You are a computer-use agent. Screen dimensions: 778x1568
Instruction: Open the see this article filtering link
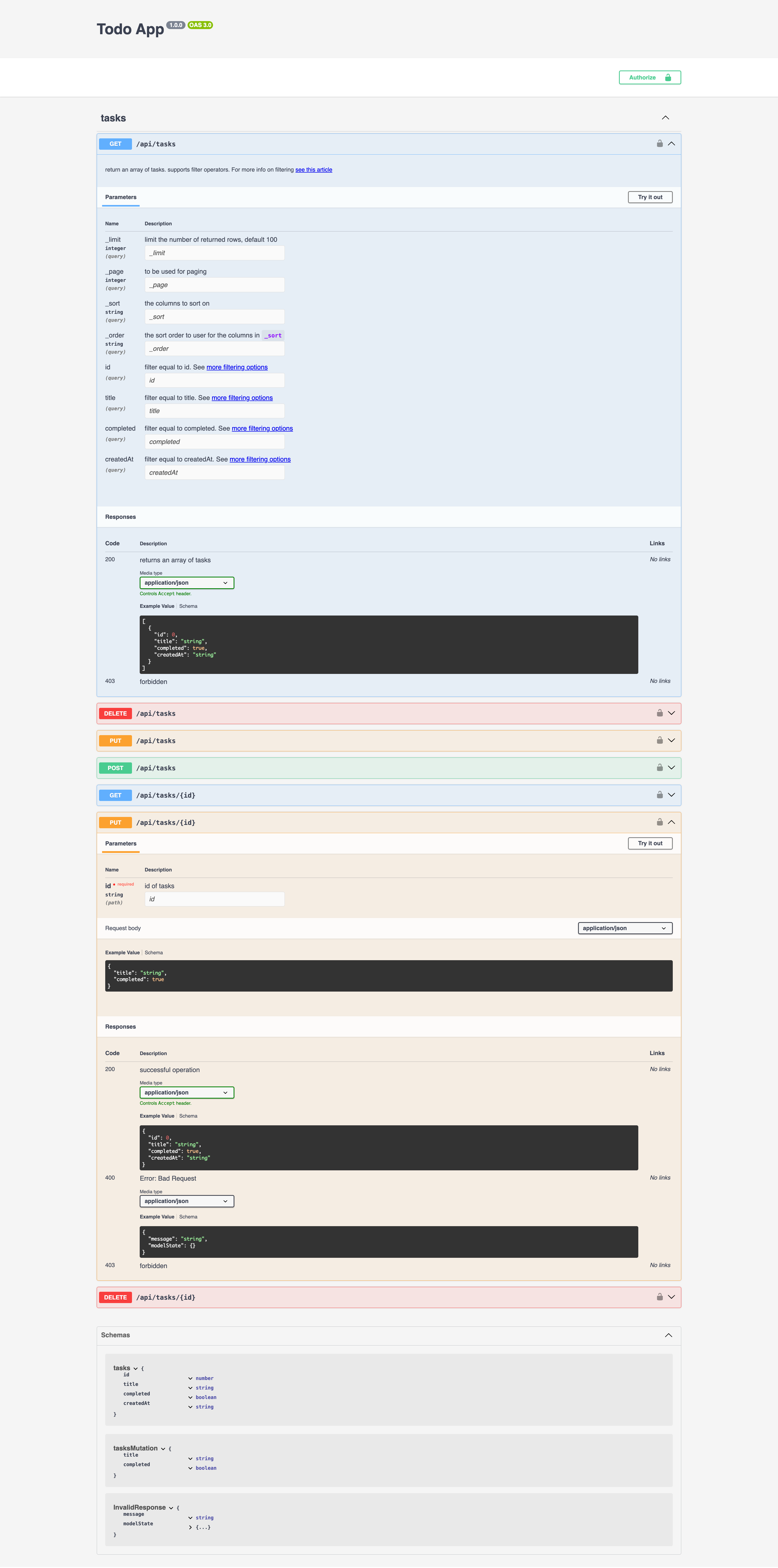pyautogui.click(x=314, y=169)
